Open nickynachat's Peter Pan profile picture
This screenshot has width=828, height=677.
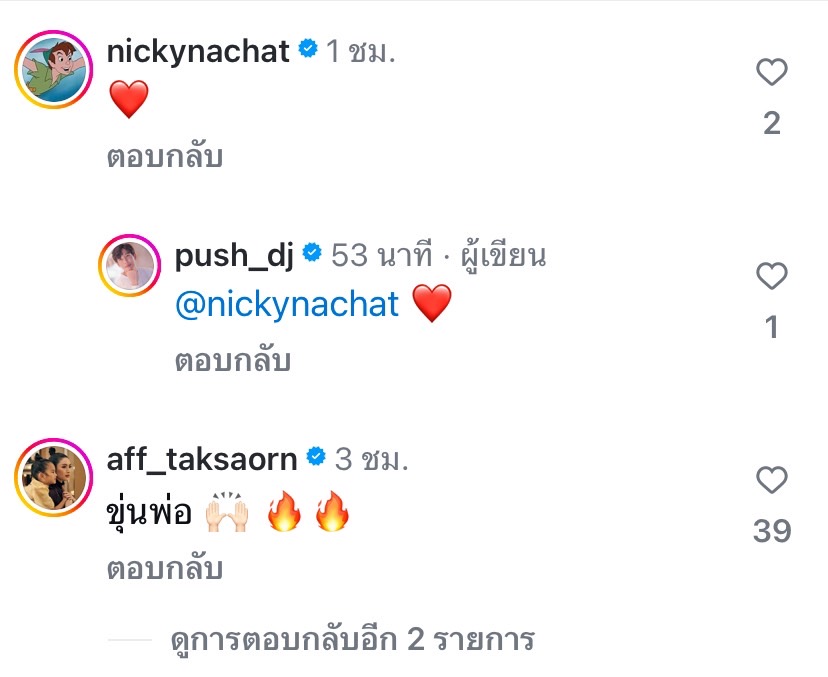click(x=53, y=70)
